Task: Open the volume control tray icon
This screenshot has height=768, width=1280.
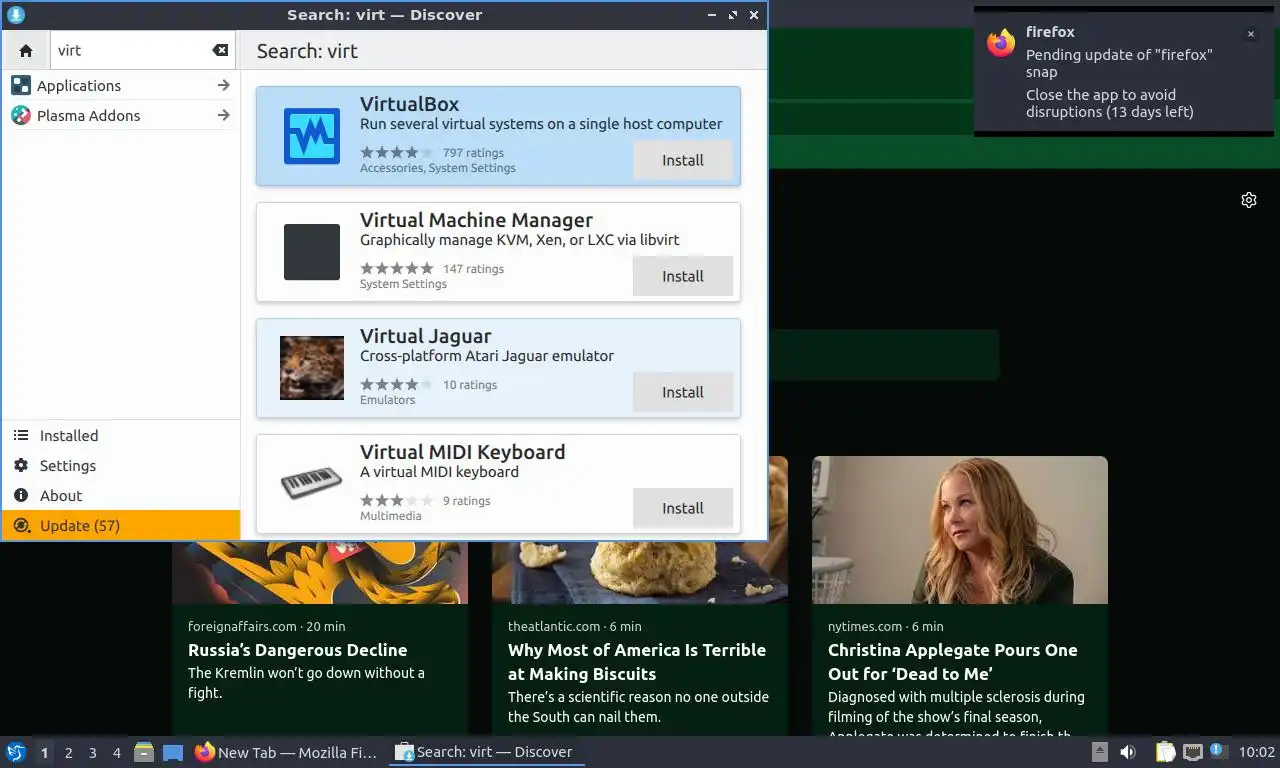Action: (1128, 752)
